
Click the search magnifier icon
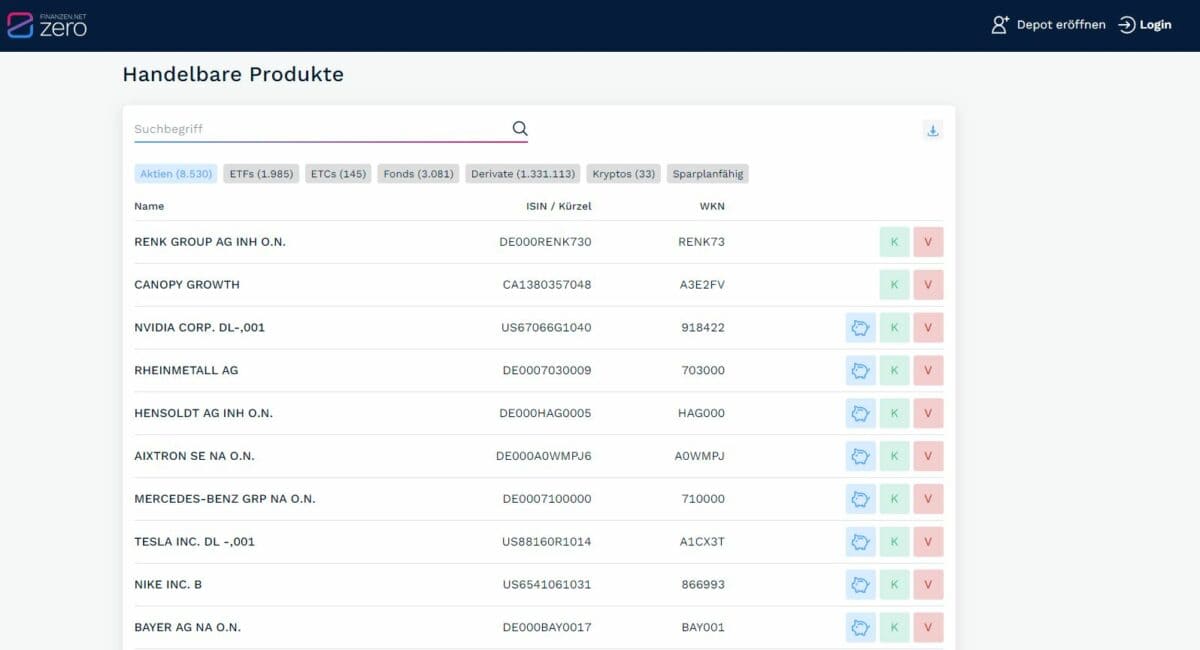519,128
